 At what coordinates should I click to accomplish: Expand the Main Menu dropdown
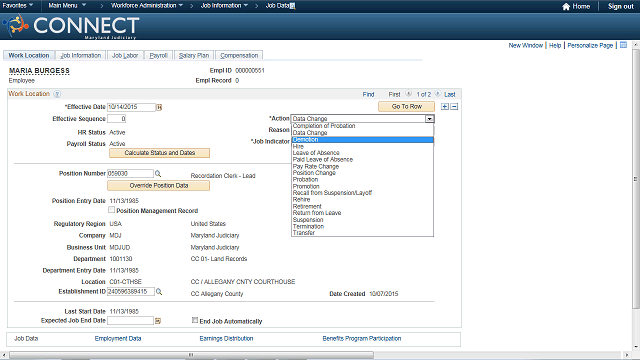tap(67, 6)
